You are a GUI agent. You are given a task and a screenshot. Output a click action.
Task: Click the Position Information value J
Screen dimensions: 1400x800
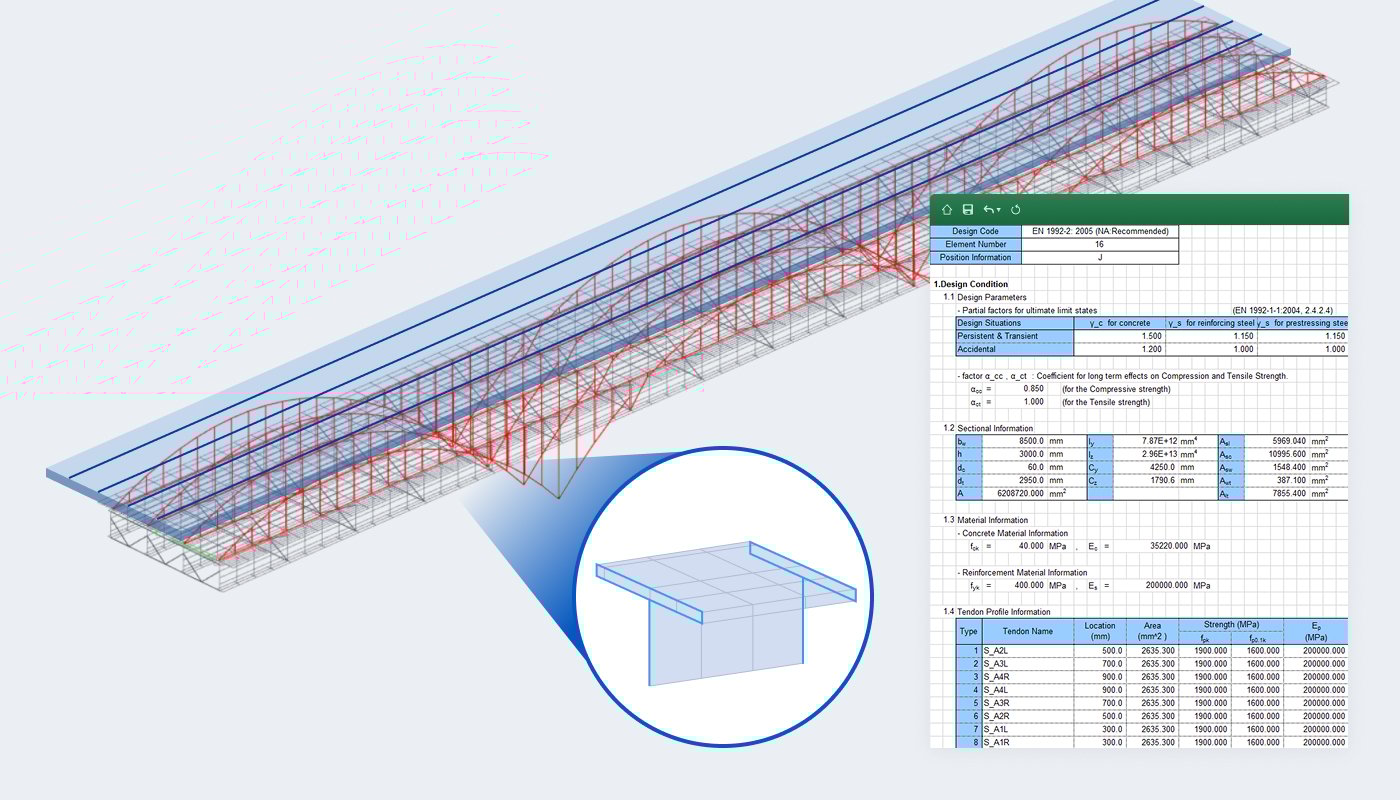[1100, 257]
